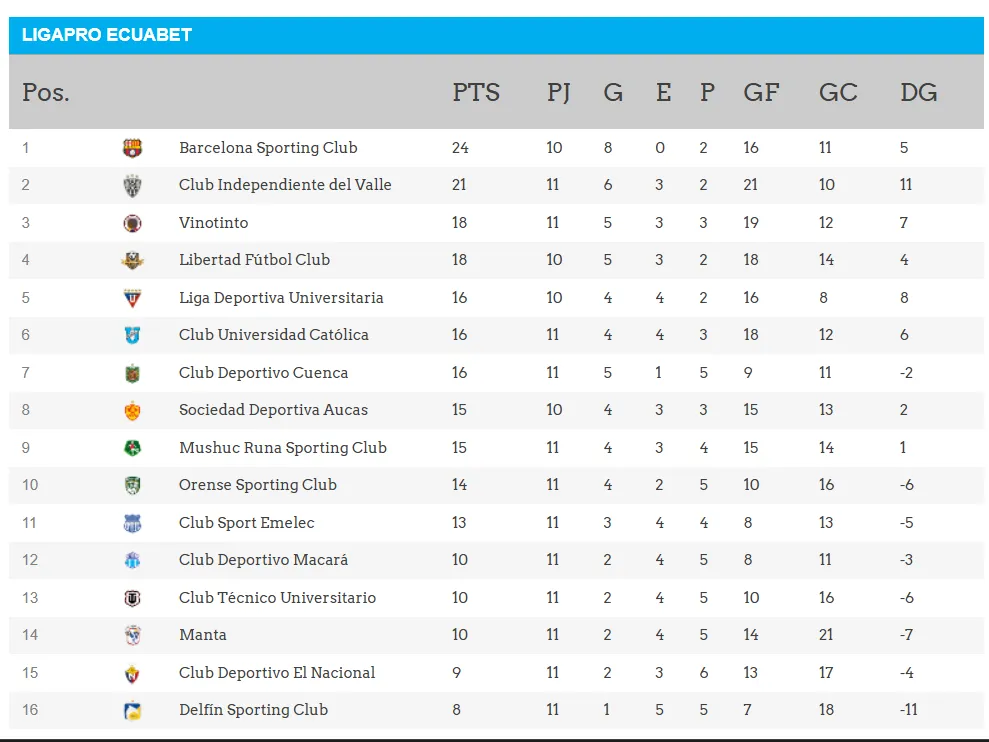Click the Mushuc Runa team crest
The image size is (989, 742).
click(x=132, y=448)
